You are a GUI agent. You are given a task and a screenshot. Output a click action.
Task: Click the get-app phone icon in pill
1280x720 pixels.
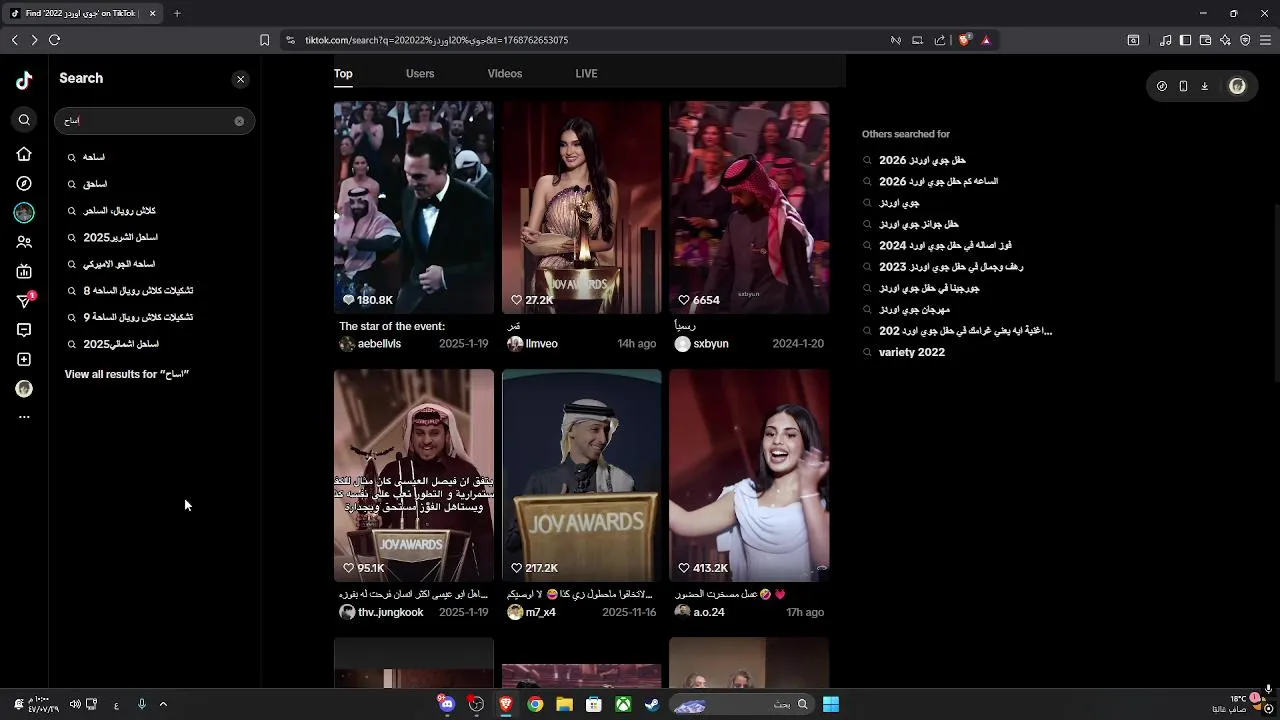pos(1183,86)
